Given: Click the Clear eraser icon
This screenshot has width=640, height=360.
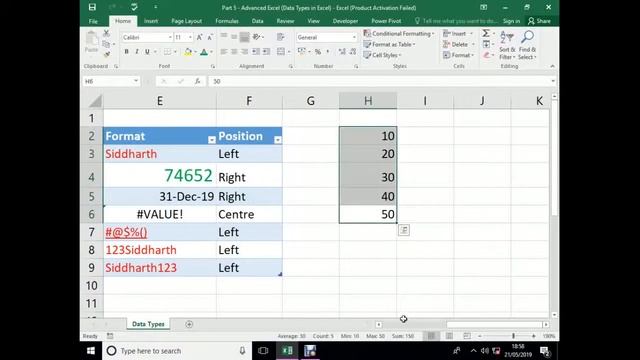Looking at the screenshot, I should point(486,55).
